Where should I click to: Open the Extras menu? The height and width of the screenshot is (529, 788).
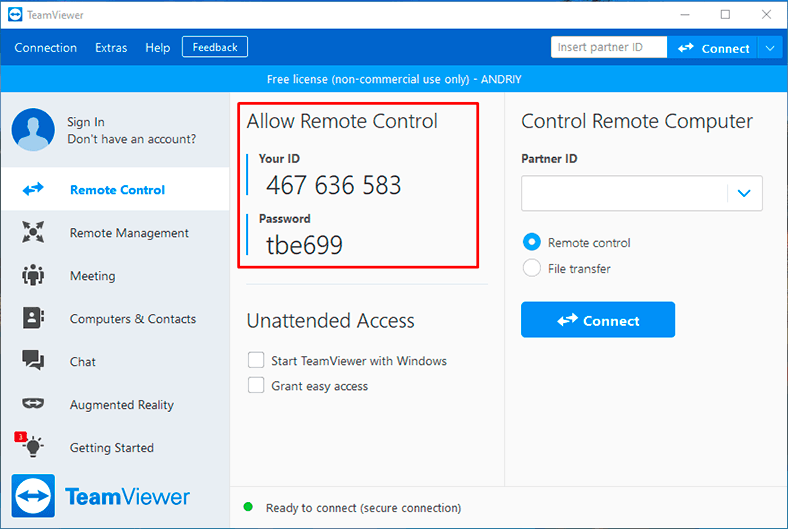(x=111, y=48)
